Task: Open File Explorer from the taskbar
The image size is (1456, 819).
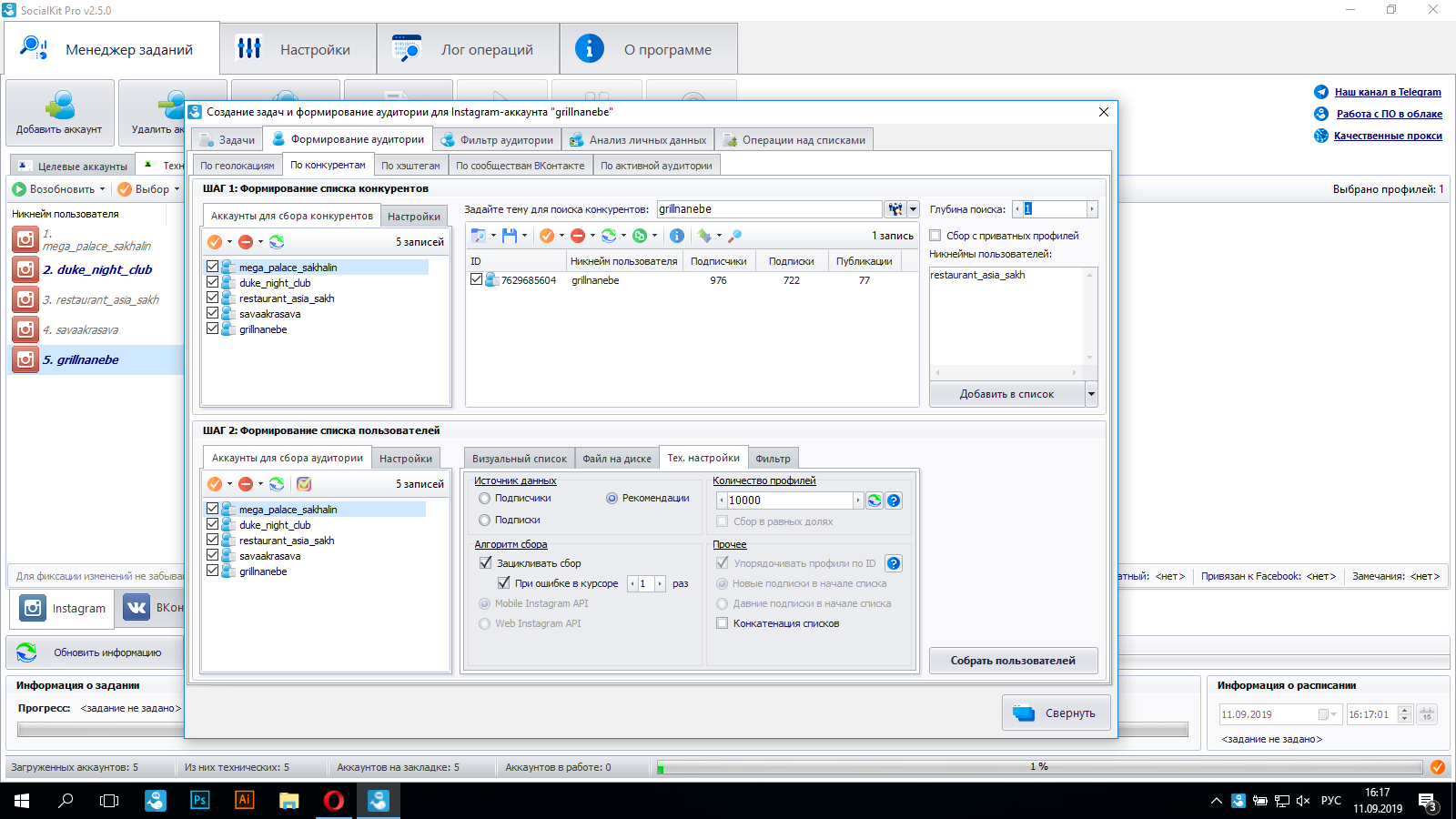Action: click(x=288, y=801)
